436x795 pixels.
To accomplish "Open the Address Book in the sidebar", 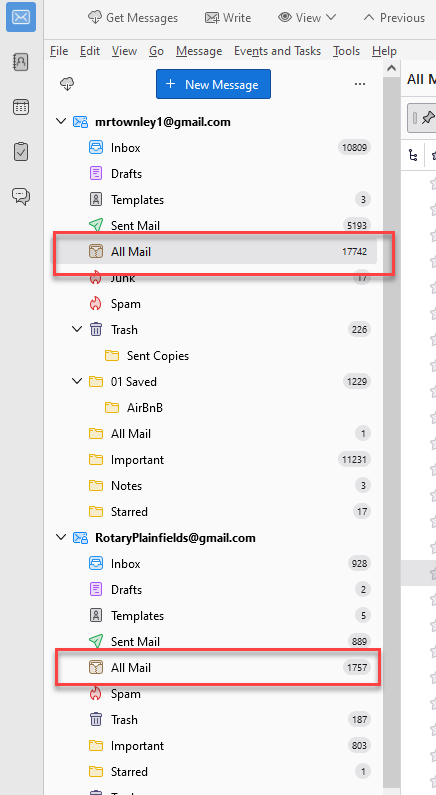I will (21, 62).
